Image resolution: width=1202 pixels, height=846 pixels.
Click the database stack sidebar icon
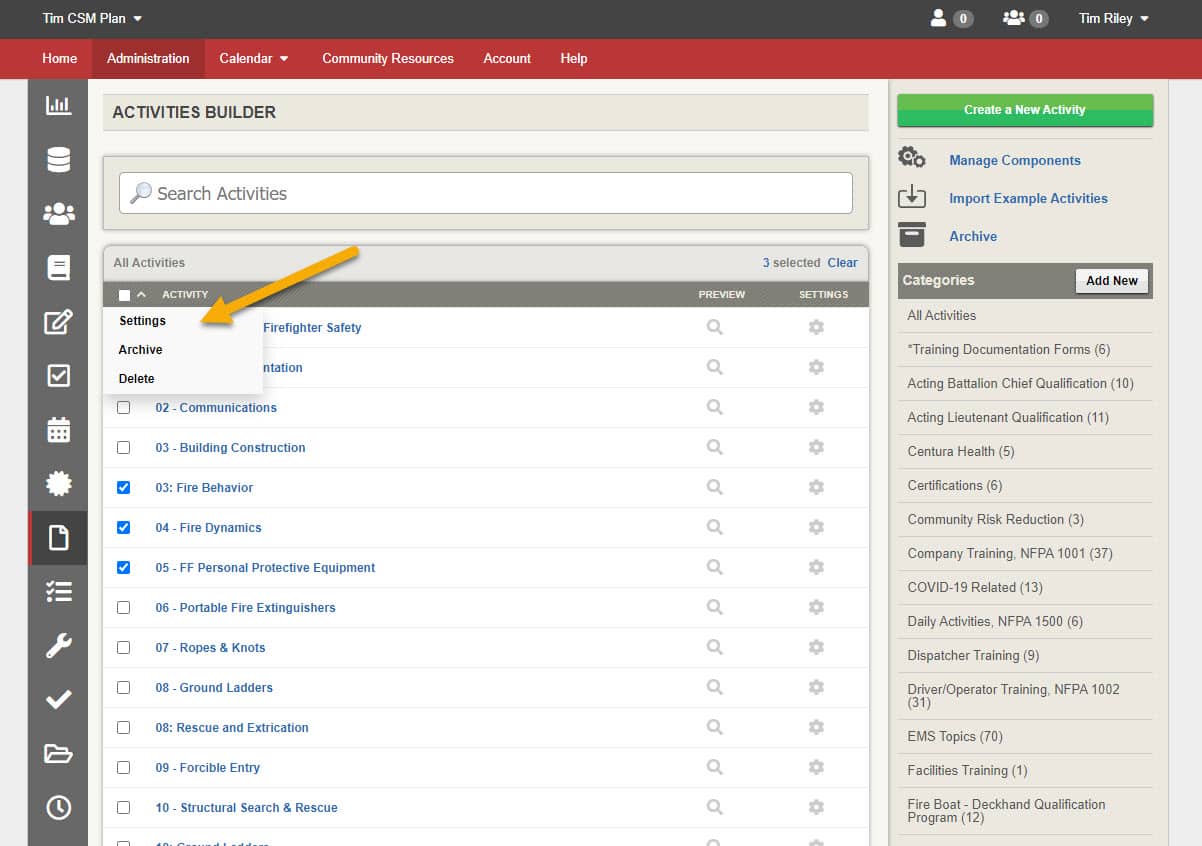tap(58, 159)
